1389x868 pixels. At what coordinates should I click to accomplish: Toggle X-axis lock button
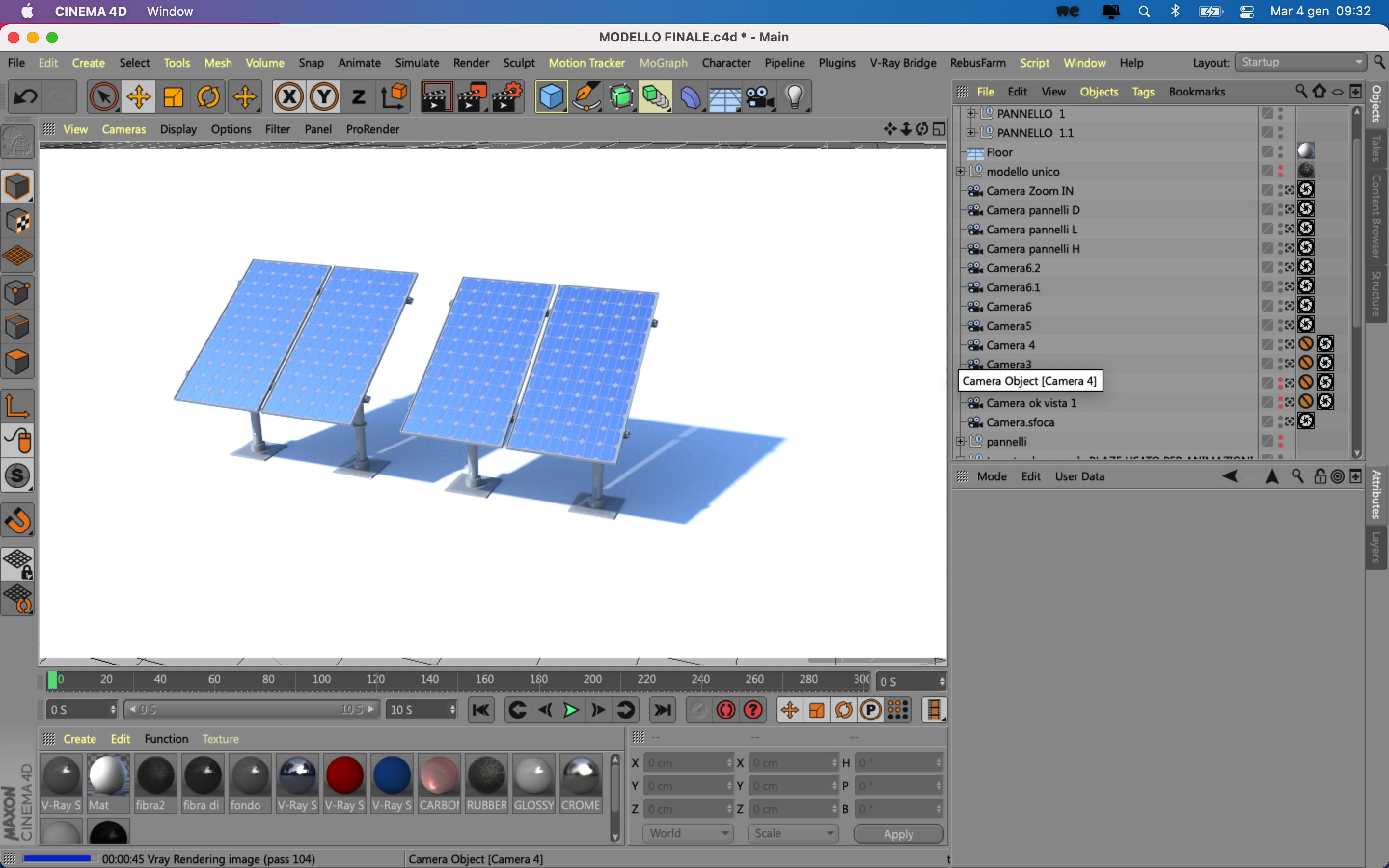pos(289,96)
